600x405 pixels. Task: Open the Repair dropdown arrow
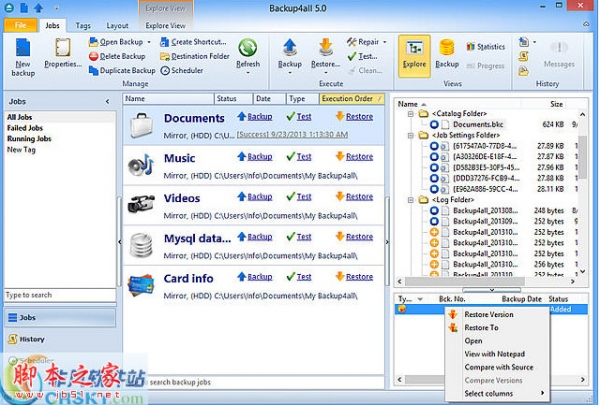pos(385,42)
